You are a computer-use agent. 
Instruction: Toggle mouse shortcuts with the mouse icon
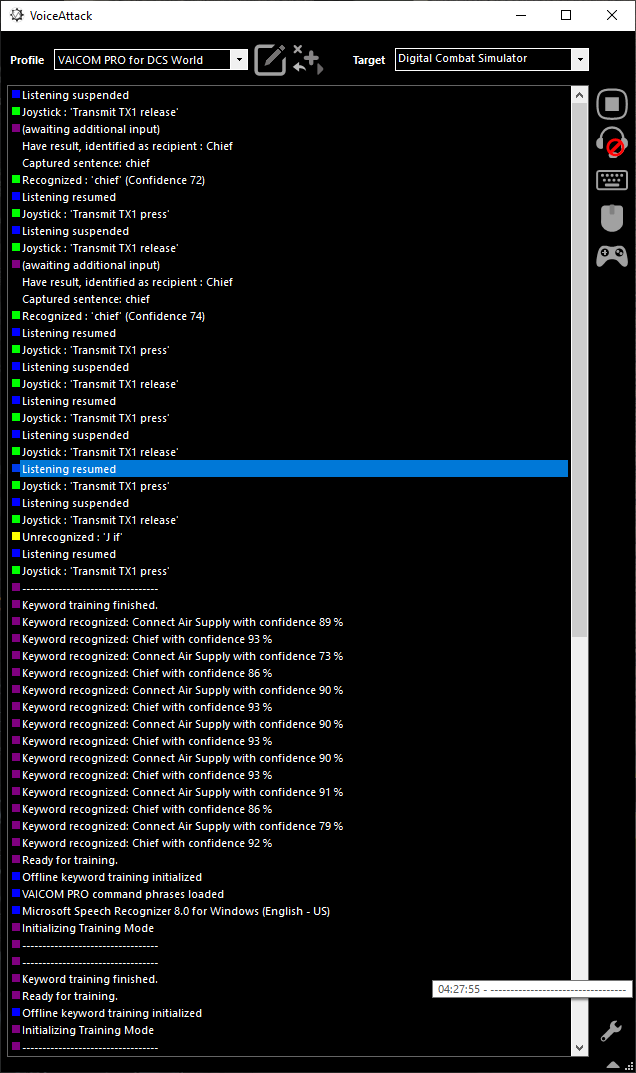click(x=611, y=218)
